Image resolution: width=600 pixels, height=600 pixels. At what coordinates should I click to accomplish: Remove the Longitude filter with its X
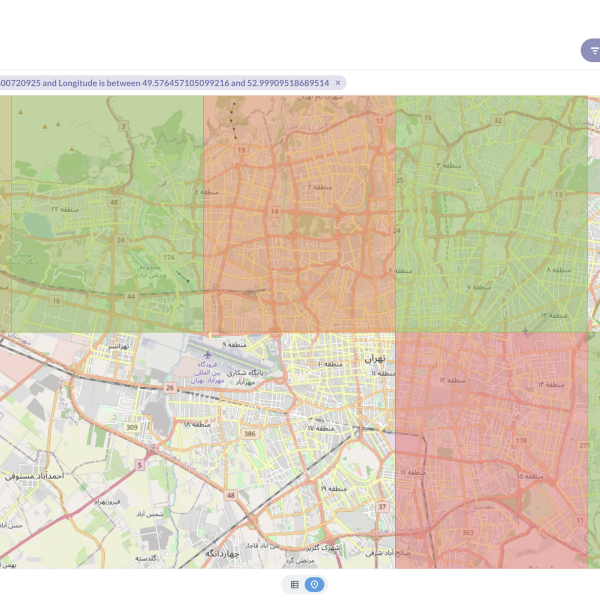338,83
